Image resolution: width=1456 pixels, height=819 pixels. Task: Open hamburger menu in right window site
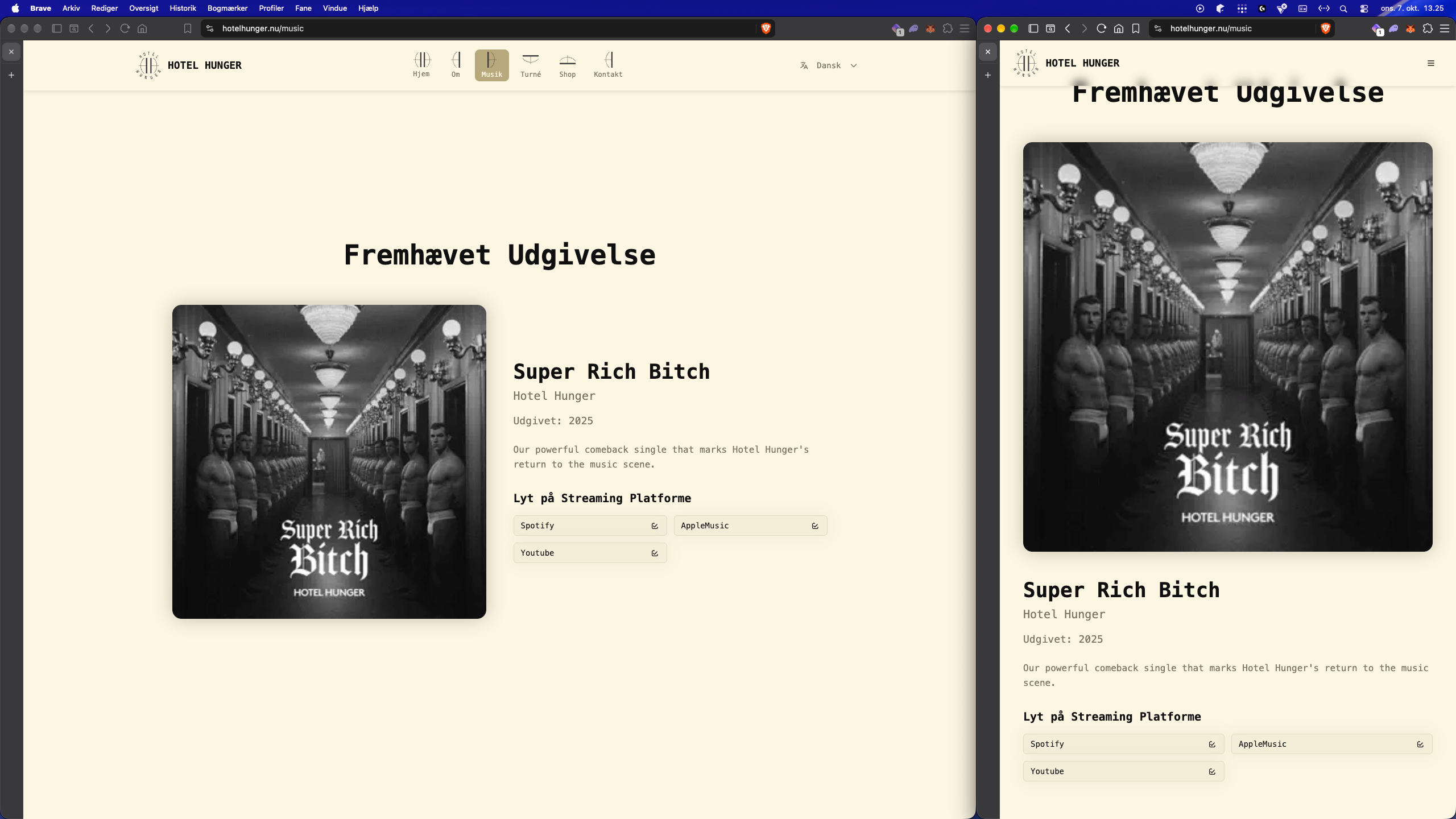(x=1431, y=63)
